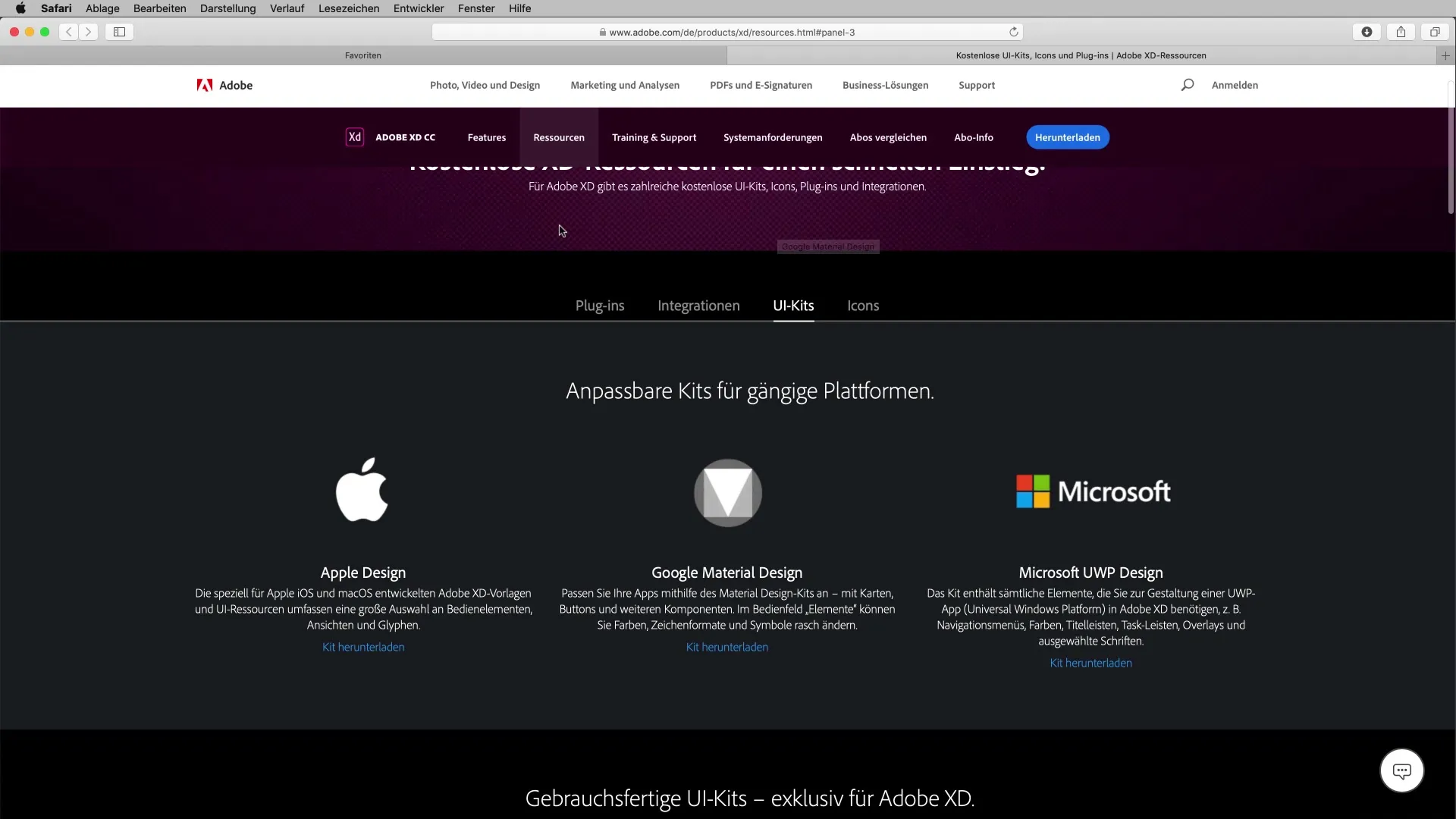Click 'Anpassbare Kits für gängige Plattformen.' heading

pyautogui.click(x=750, y=391)
